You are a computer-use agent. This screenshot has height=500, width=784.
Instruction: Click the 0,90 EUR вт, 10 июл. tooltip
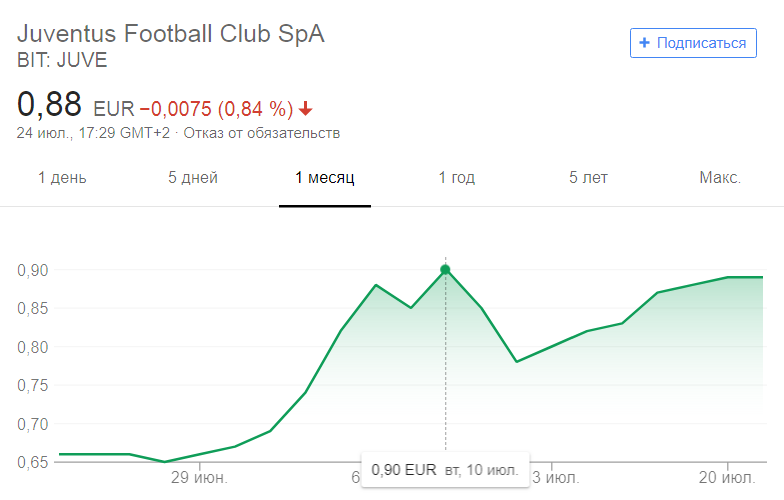coord(443,469)
